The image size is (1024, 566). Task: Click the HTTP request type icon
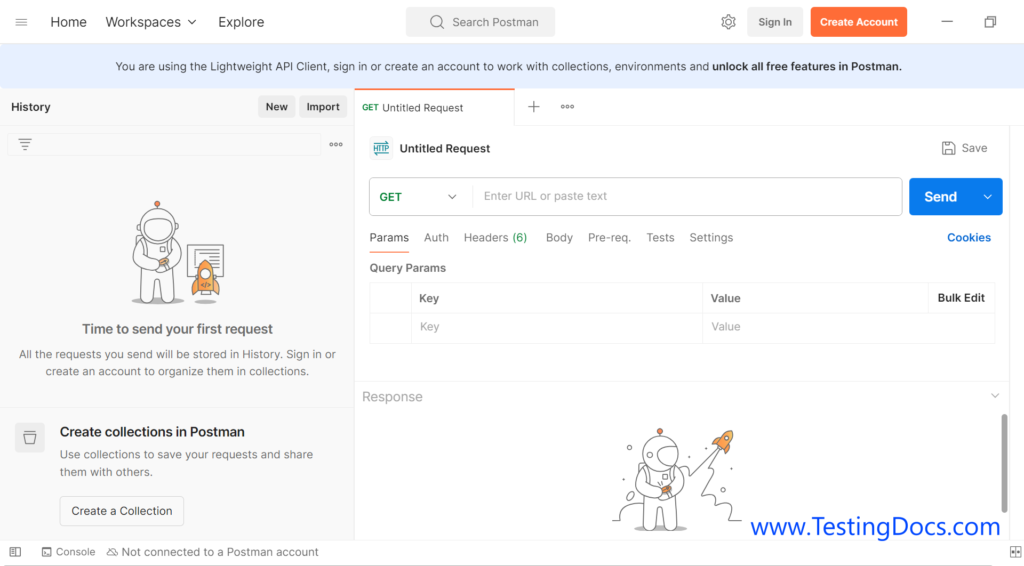pyautogui.click(x=381, y=148)
